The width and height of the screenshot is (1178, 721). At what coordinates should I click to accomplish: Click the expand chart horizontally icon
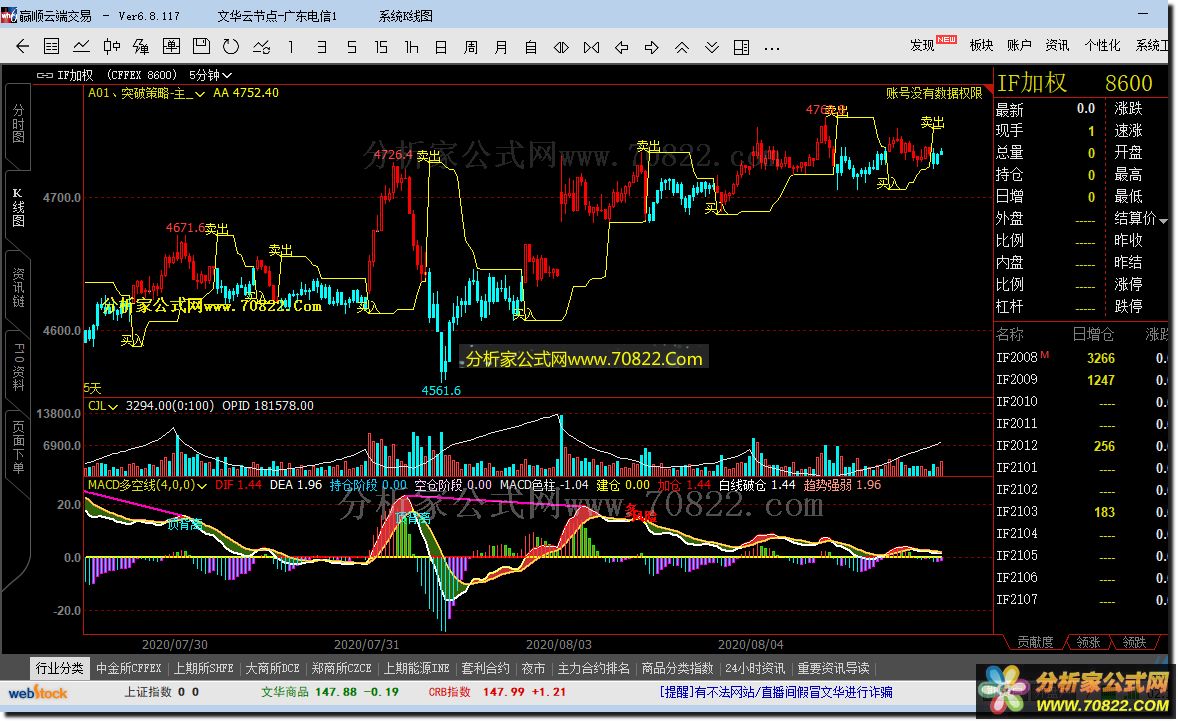tap(561, 47)
